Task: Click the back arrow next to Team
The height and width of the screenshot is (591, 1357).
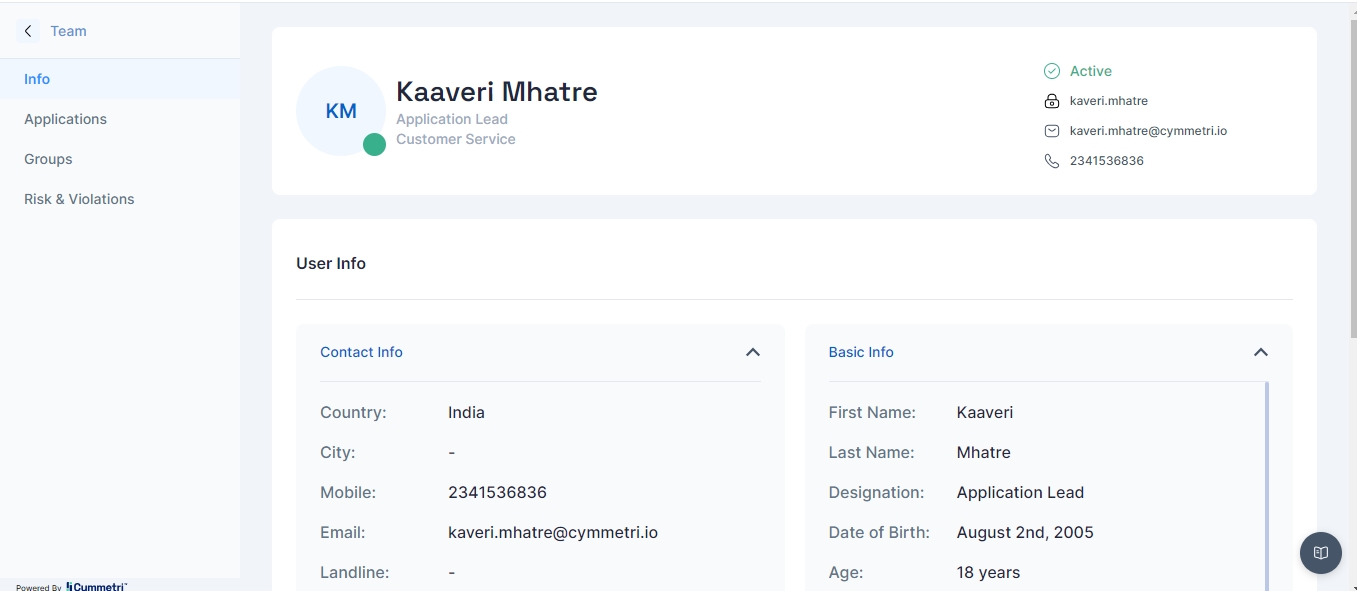Action: (x=28, y=31)
